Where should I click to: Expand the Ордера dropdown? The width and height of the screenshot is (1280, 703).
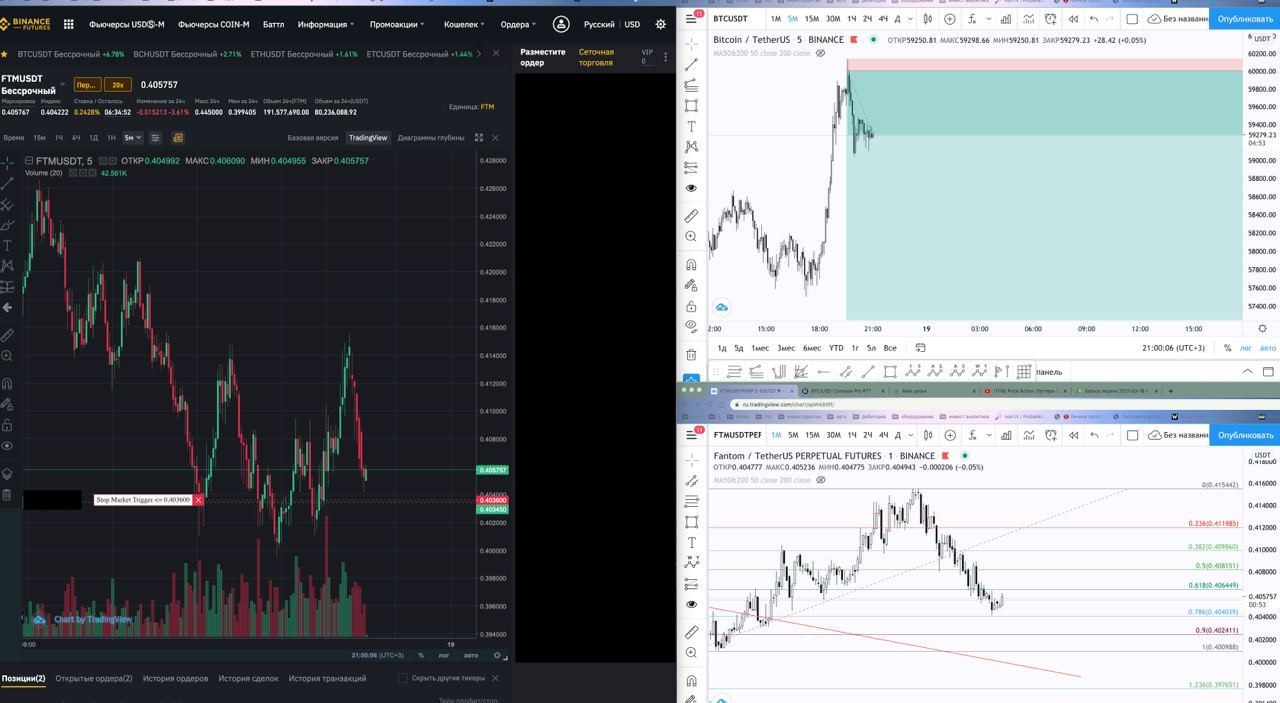(518, 24)
